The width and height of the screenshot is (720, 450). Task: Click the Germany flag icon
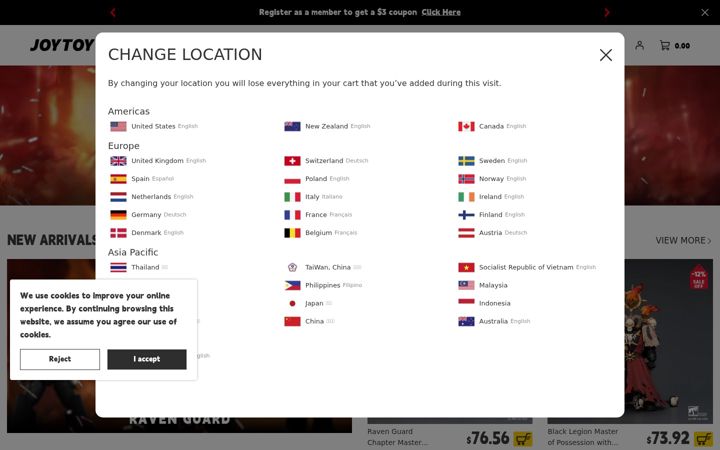tap(118, 214)
